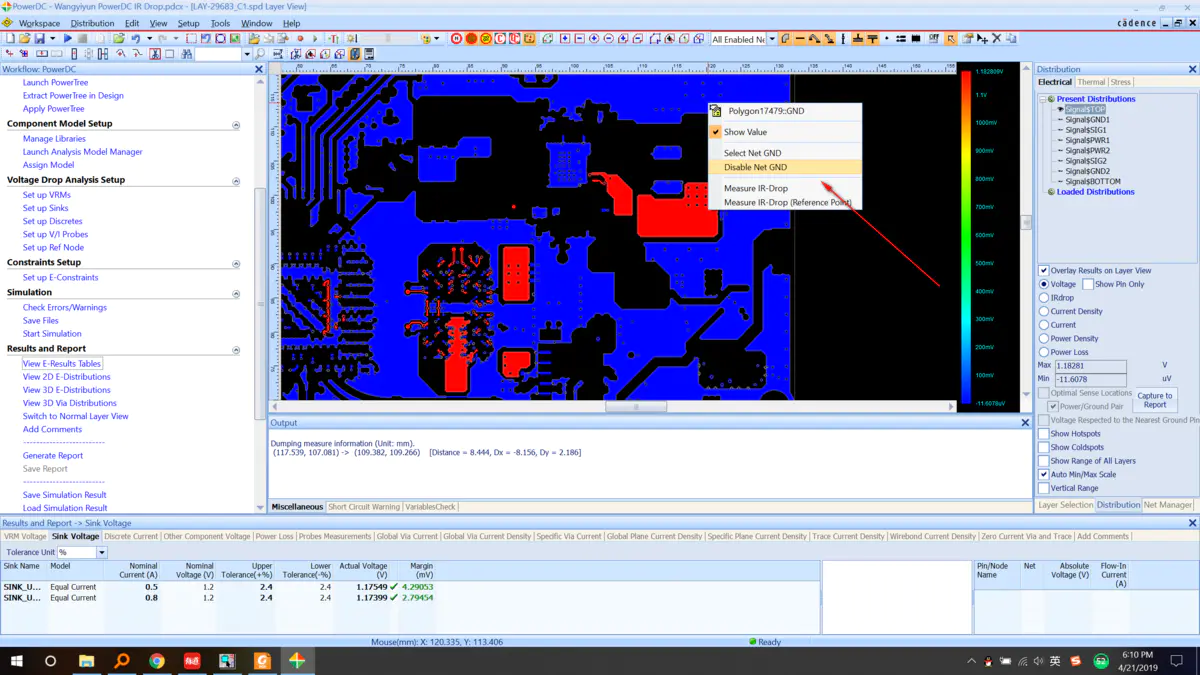Click the View 2D E-Distributions link
The height and width of the screenshot is (675, 1200).
click(67, 377)
